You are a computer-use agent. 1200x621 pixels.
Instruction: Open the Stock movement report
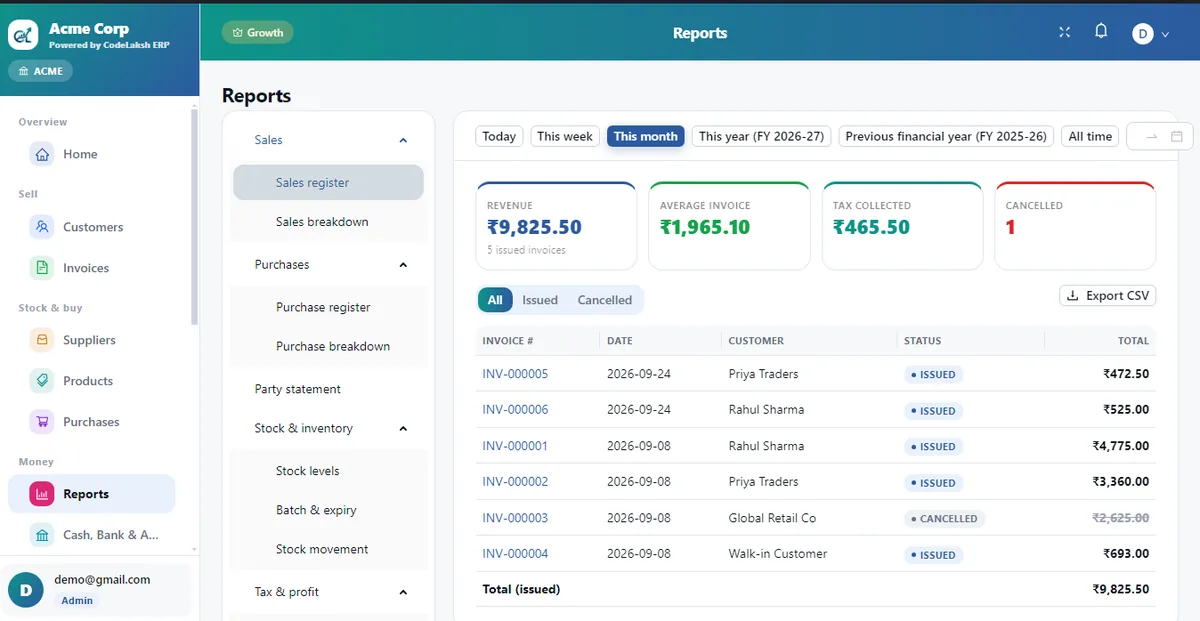point(328,549)
